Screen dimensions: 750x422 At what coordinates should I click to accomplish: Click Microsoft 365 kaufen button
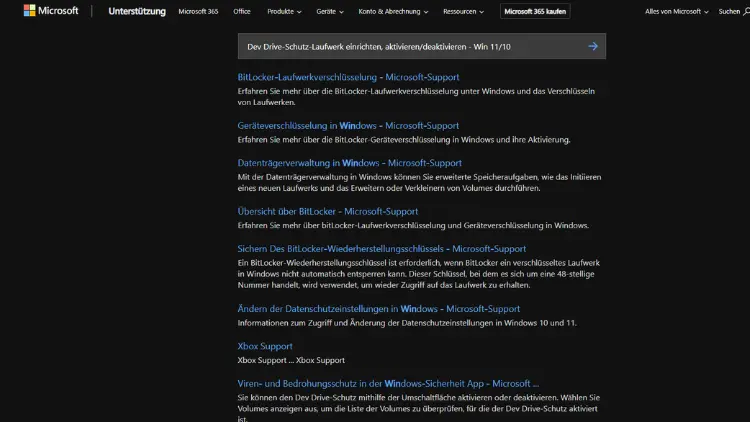535,11
